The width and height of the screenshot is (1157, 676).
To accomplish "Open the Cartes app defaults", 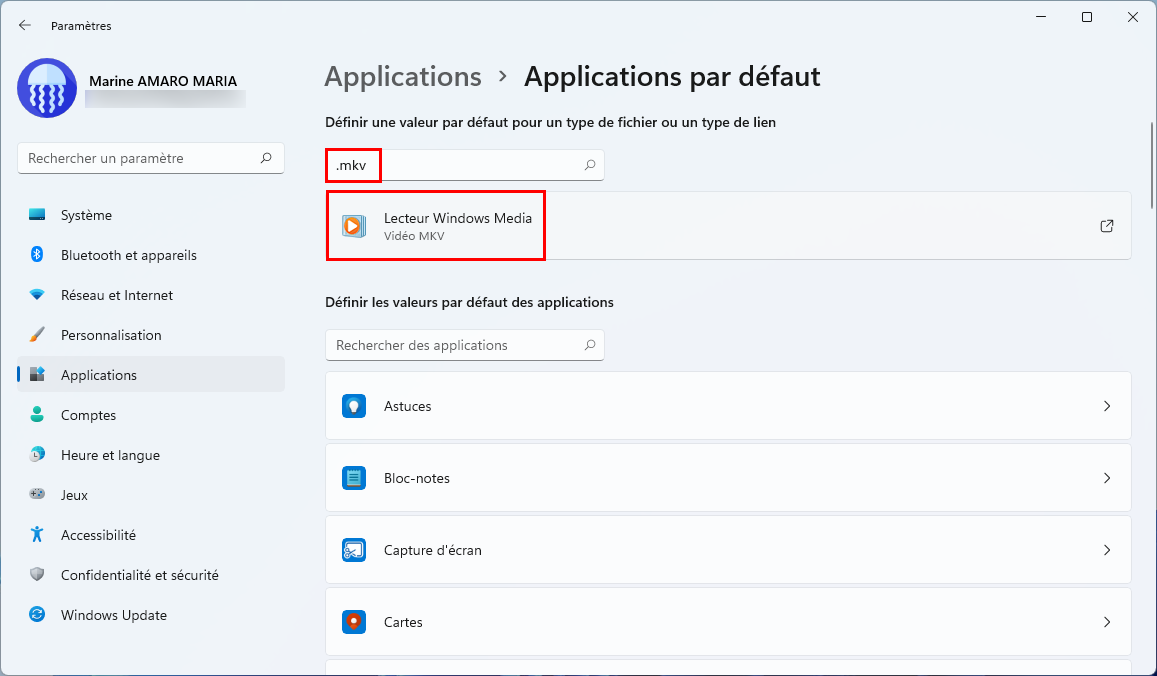I will point(728,621).
